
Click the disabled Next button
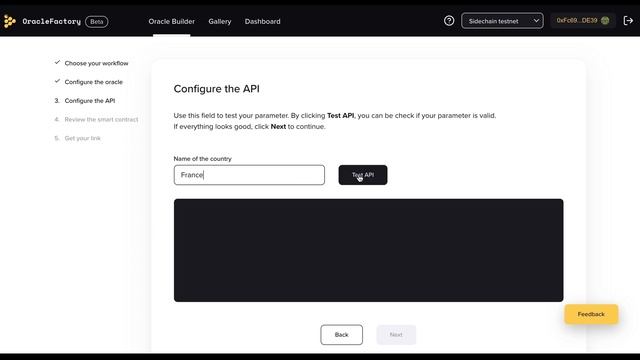[x=396, y=335]
